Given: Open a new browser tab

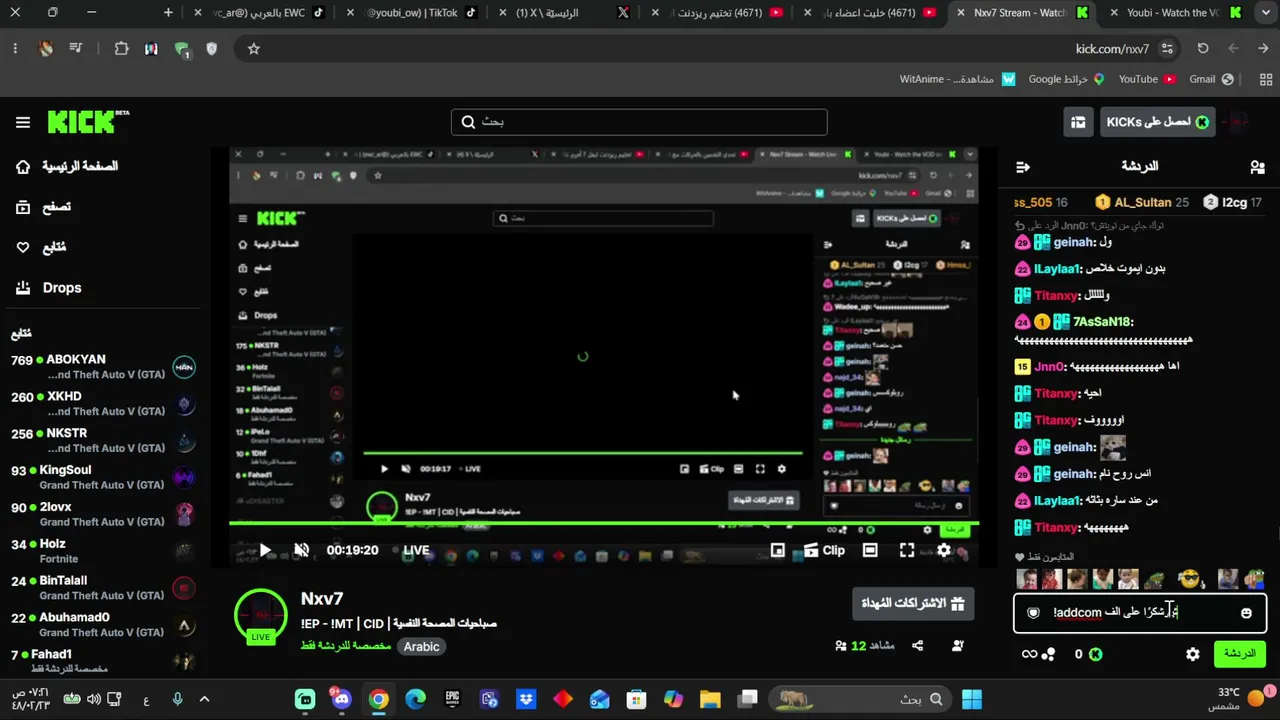Looking at the screenshot, I should 168,13.
